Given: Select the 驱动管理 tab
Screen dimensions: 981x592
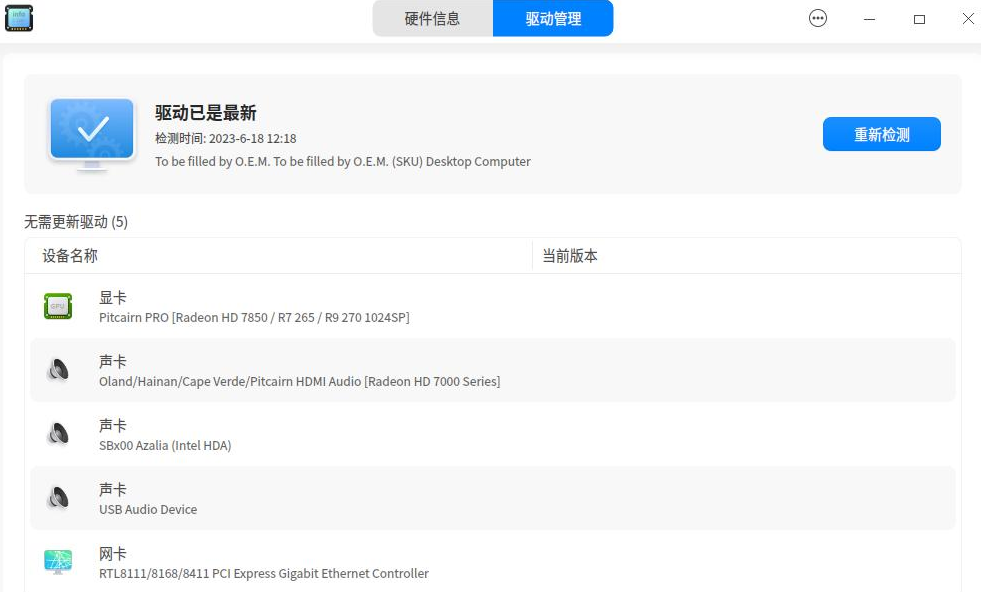Looking at the screenshot, I should pyautogui.click(x=553, y=18).
